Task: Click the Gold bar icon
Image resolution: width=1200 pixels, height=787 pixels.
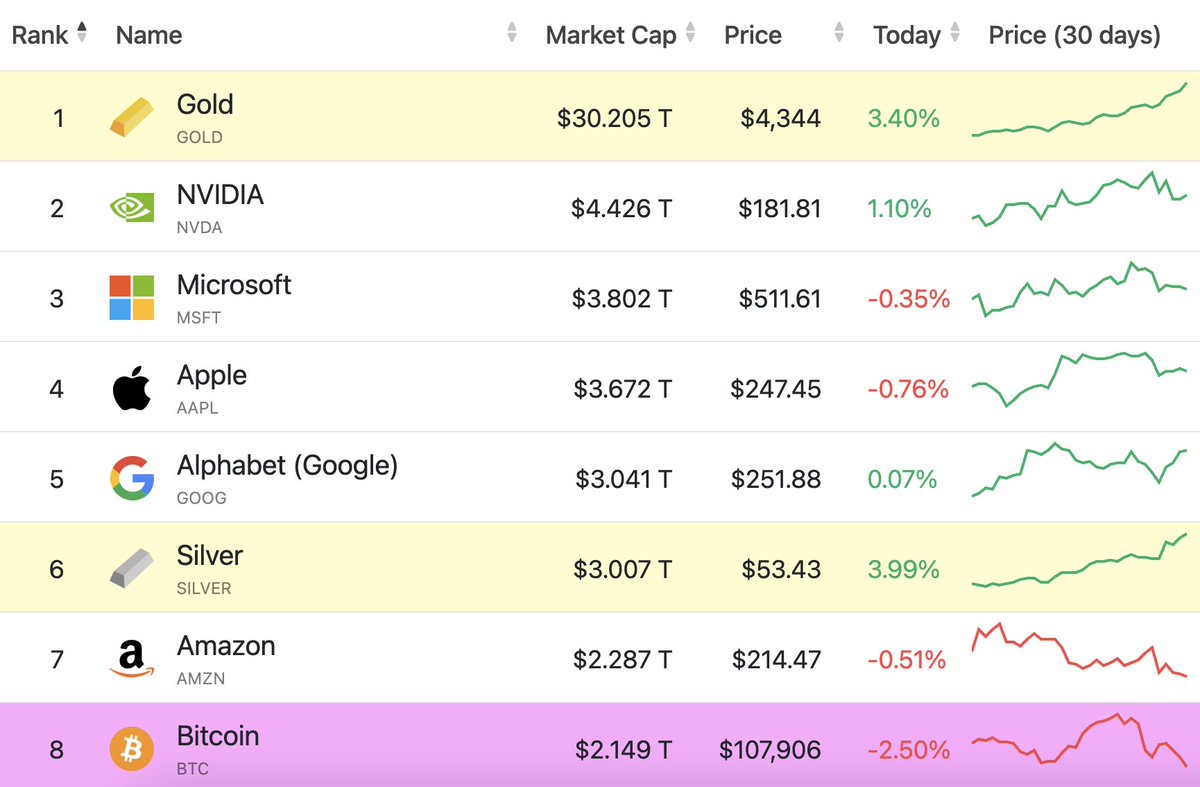Action: coord(131,117)
